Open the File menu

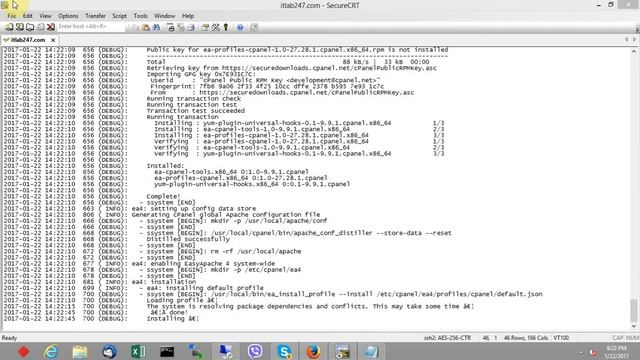coord(11,16)
